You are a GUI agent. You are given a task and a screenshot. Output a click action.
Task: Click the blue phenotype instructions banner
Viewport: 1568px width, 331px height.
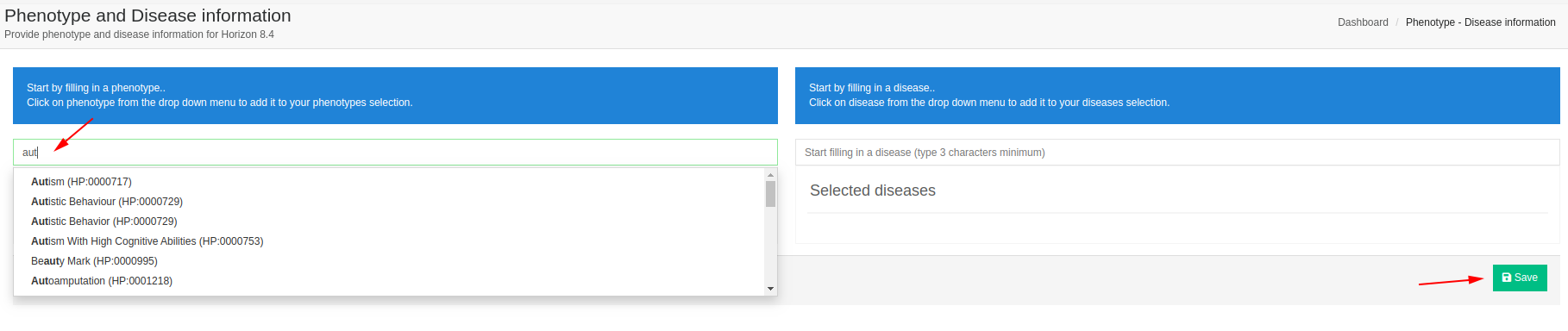[x=395, y=96]
